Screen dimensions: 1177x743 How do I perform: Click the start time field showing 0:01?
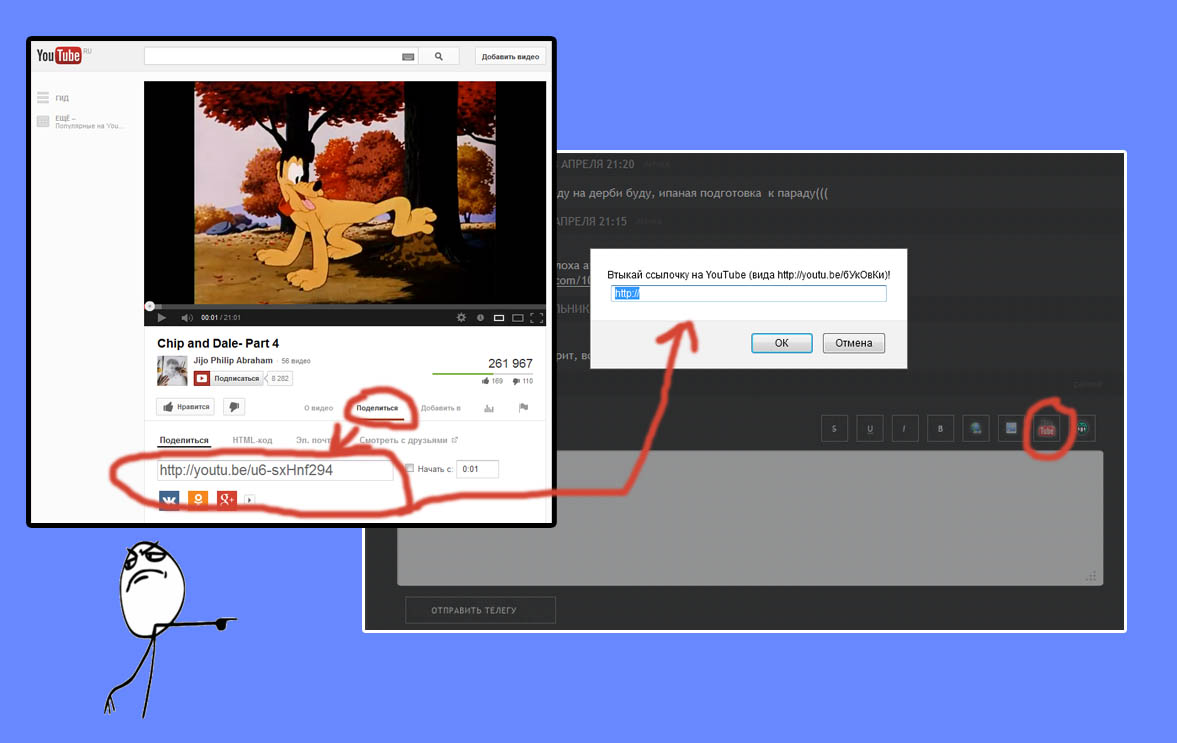coord(477,469)
